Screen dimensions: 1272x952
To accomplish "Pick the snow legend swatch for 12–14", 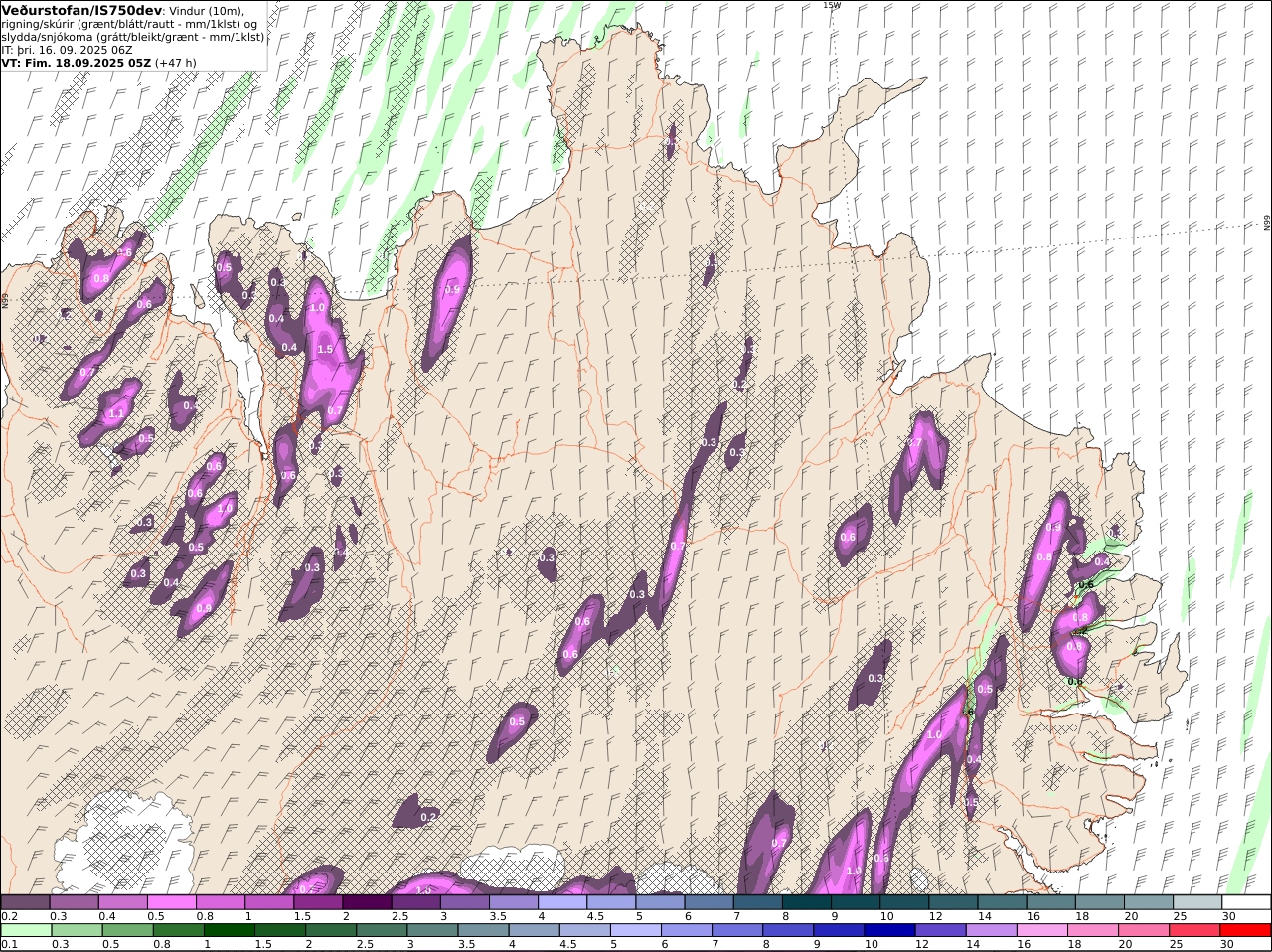I will click(953, 902).
